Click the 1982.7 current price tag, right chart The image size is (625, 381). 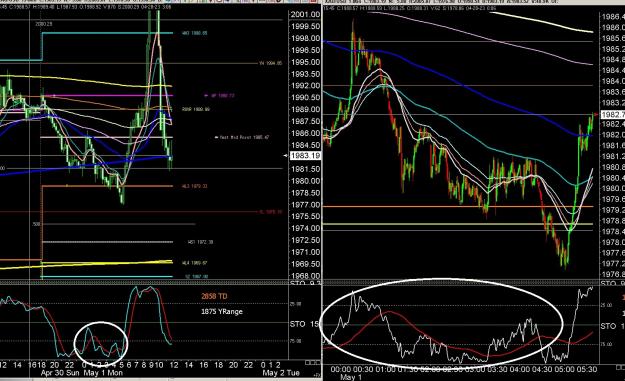click(613, 114)
